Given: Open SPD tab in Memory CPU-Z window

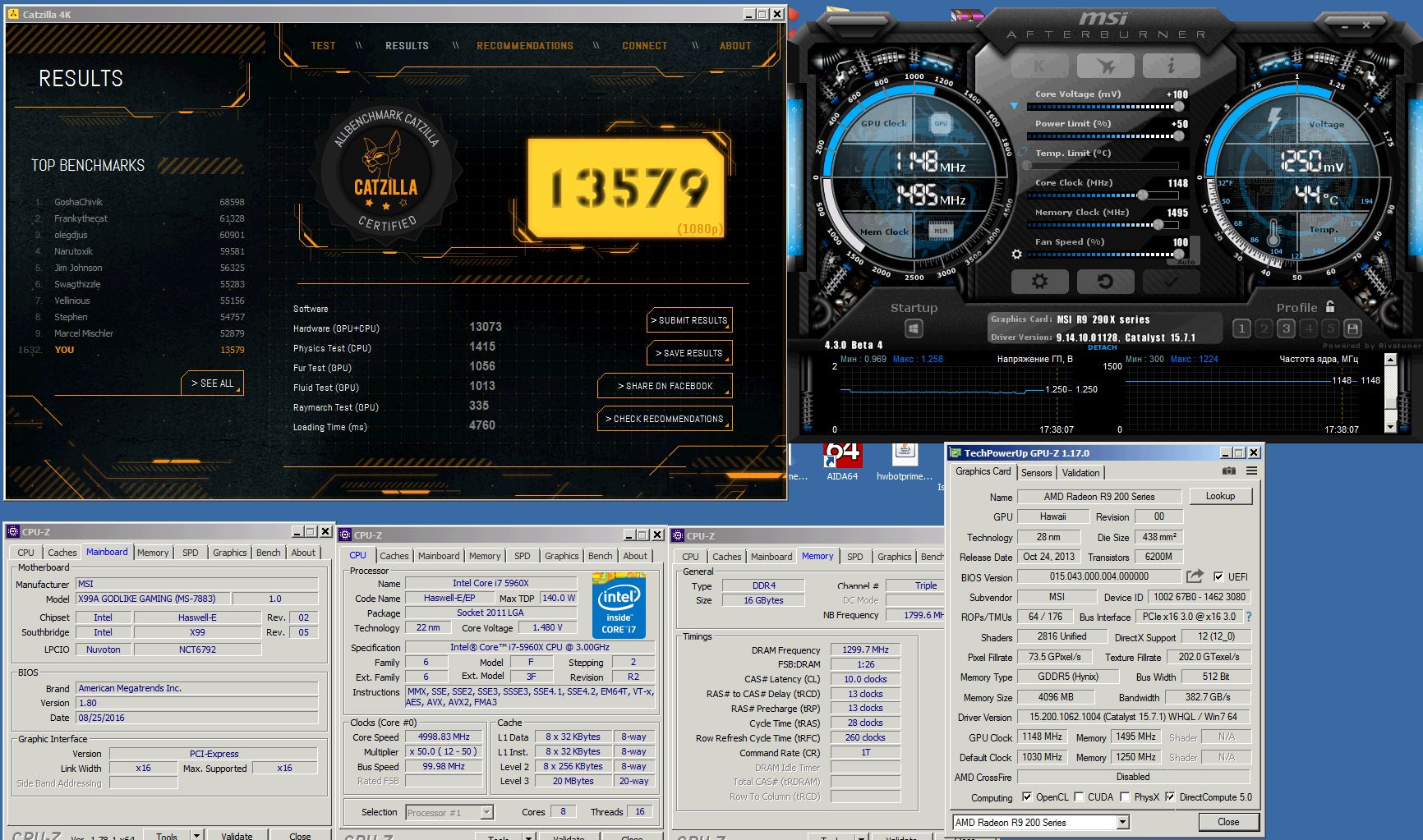Looking at the screenshot, I should click(854, 556).
